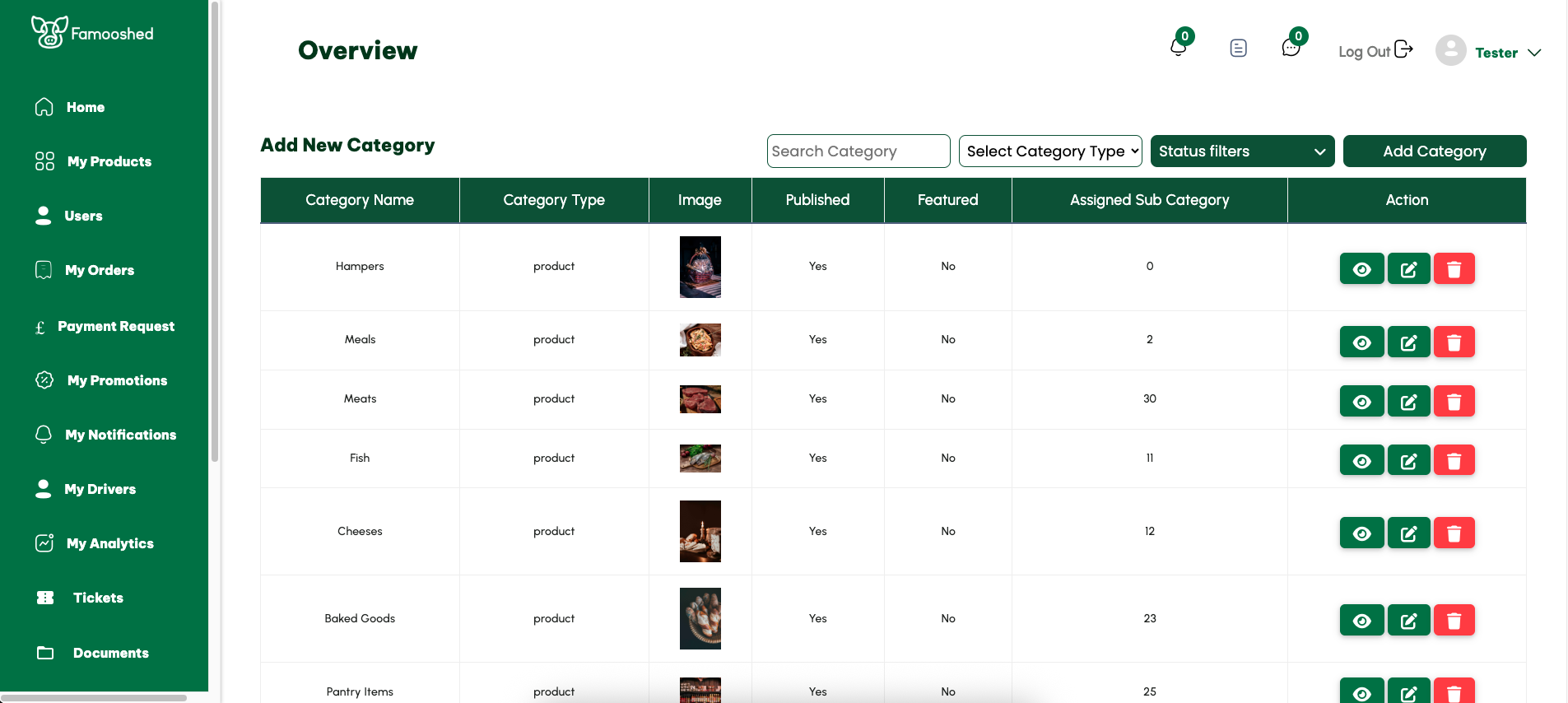Image resolution: width=1568 pixels, height=703 pixels.
Task: Click the Log Out link
Action: pos(1375,51)
